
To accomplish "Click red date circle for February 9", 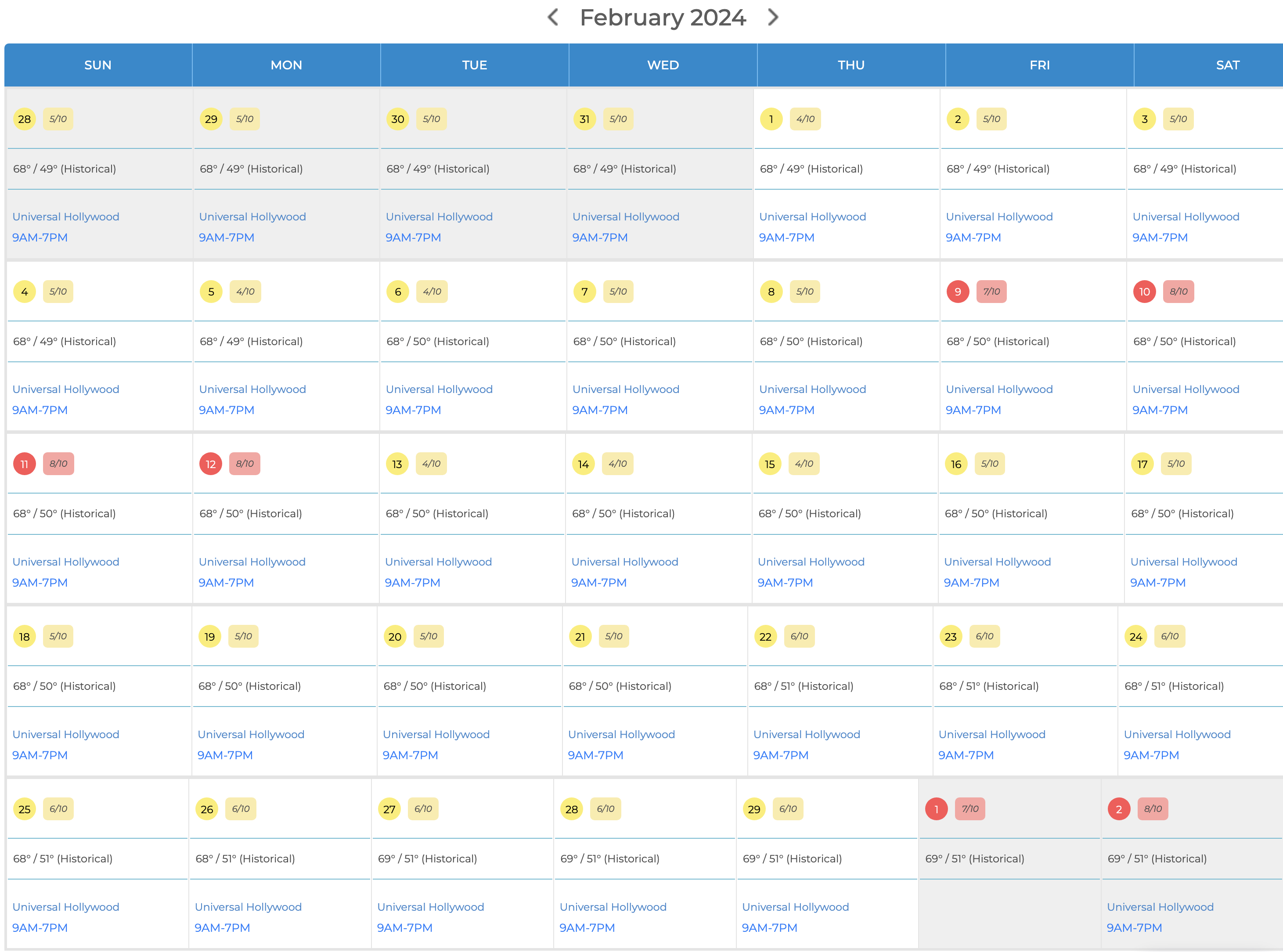I will [958, 292].
